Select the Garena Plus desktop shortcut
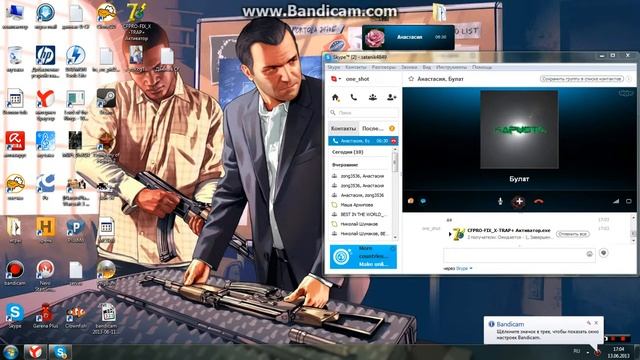Viewport: 640px width, 360px height. 45,316
